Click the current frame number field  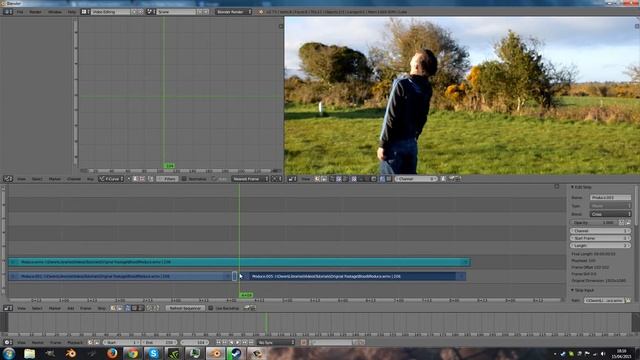pyautogui.click(x=194, y=342)
